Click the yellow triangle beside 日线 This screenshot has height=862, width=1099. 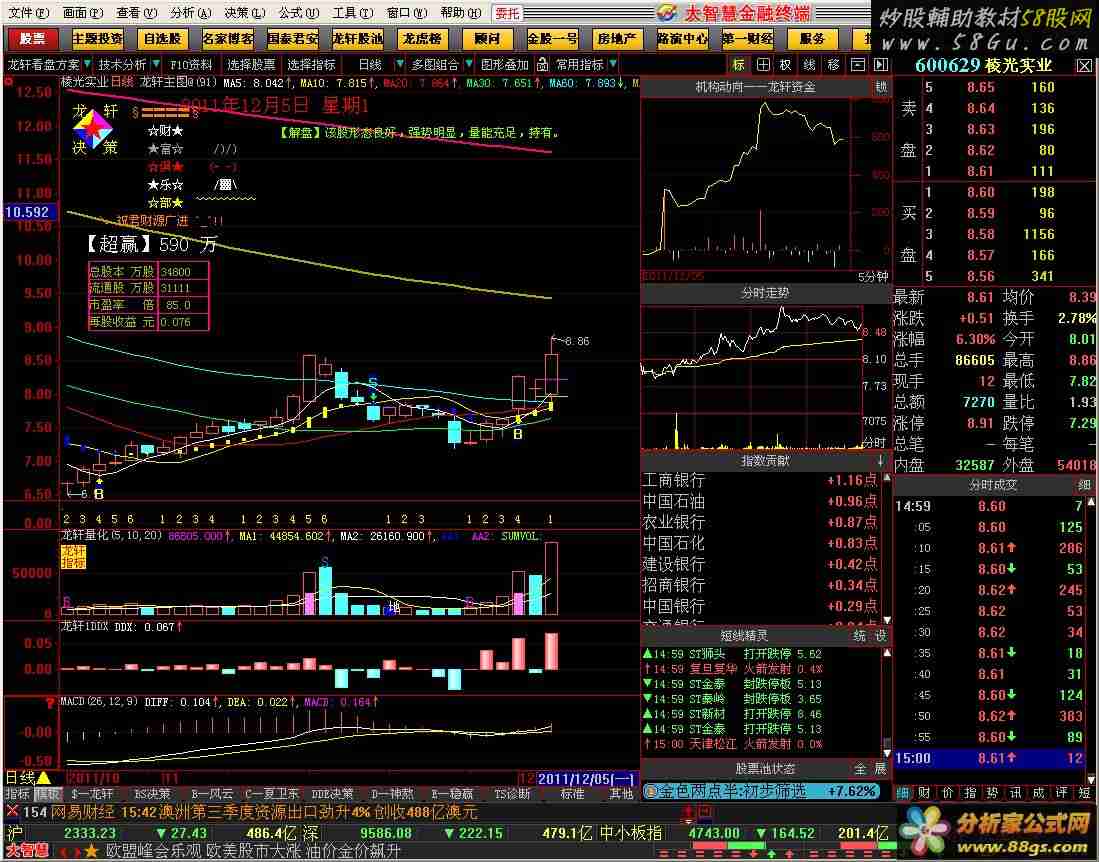tap(44, 777)
